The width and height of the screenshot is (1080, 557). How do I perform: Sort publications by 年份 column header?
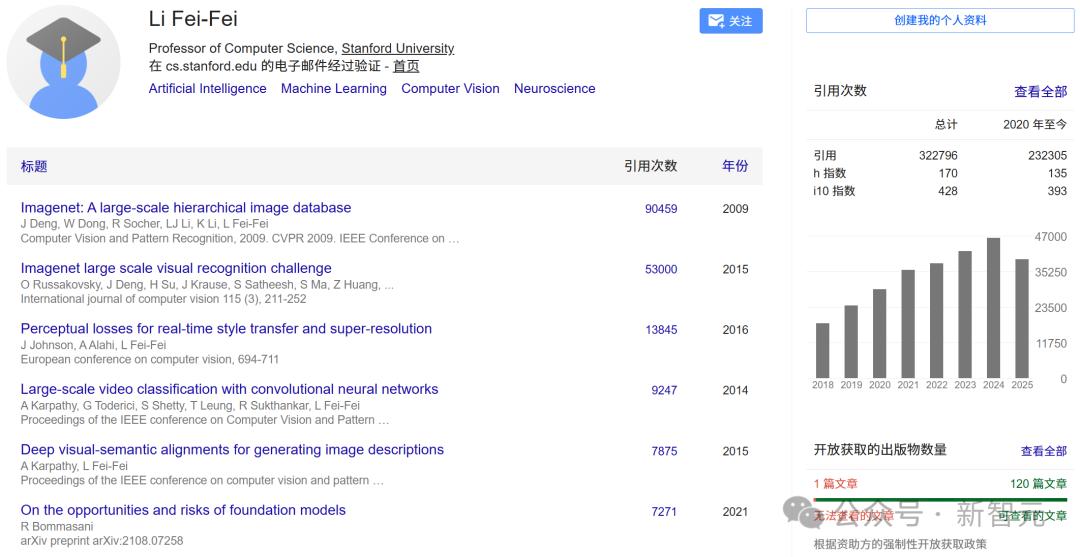[x=735, y=166]
